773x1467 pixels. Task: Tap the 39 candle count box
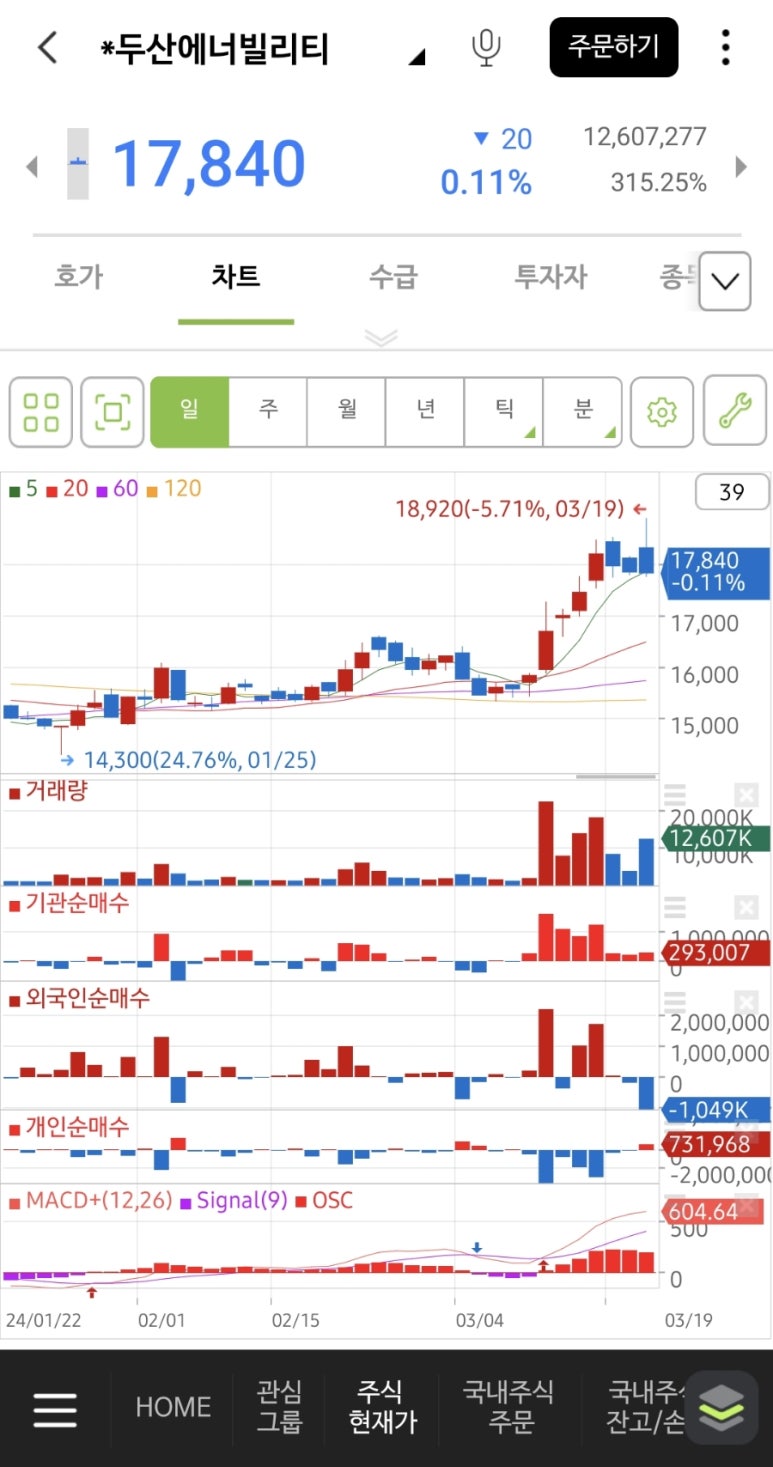(x=732, y=492)
